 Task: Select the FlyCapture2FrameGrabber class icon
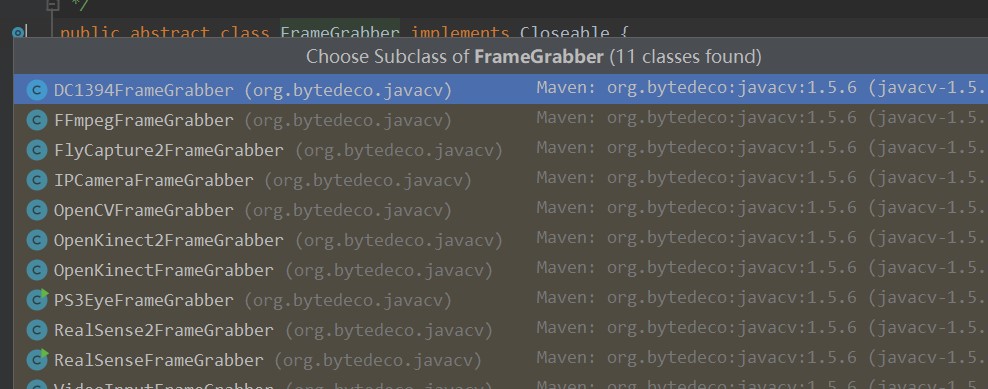click(x=37, y=151)
